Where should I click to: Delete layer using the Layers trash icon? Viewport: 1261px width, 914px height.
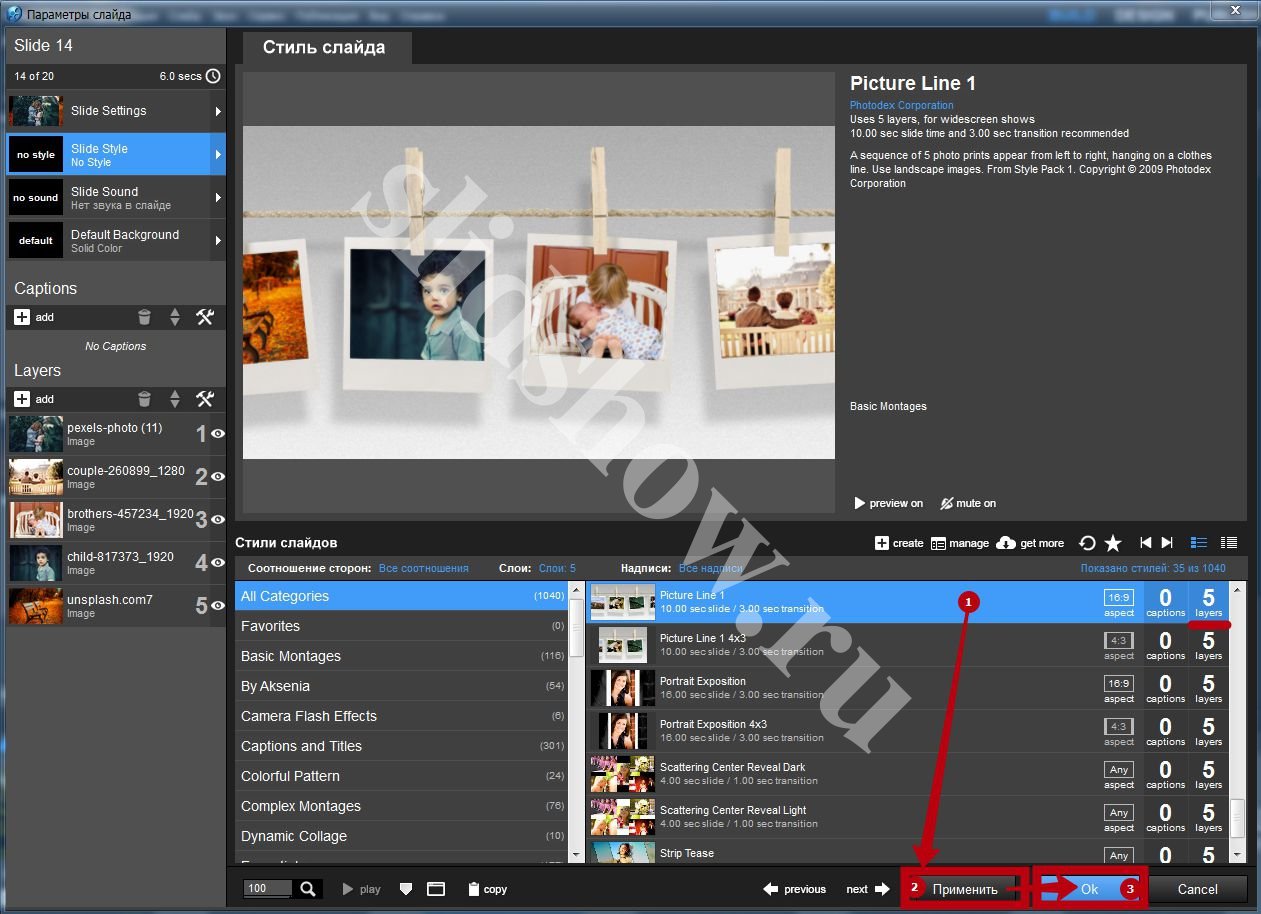pos(145,399)
